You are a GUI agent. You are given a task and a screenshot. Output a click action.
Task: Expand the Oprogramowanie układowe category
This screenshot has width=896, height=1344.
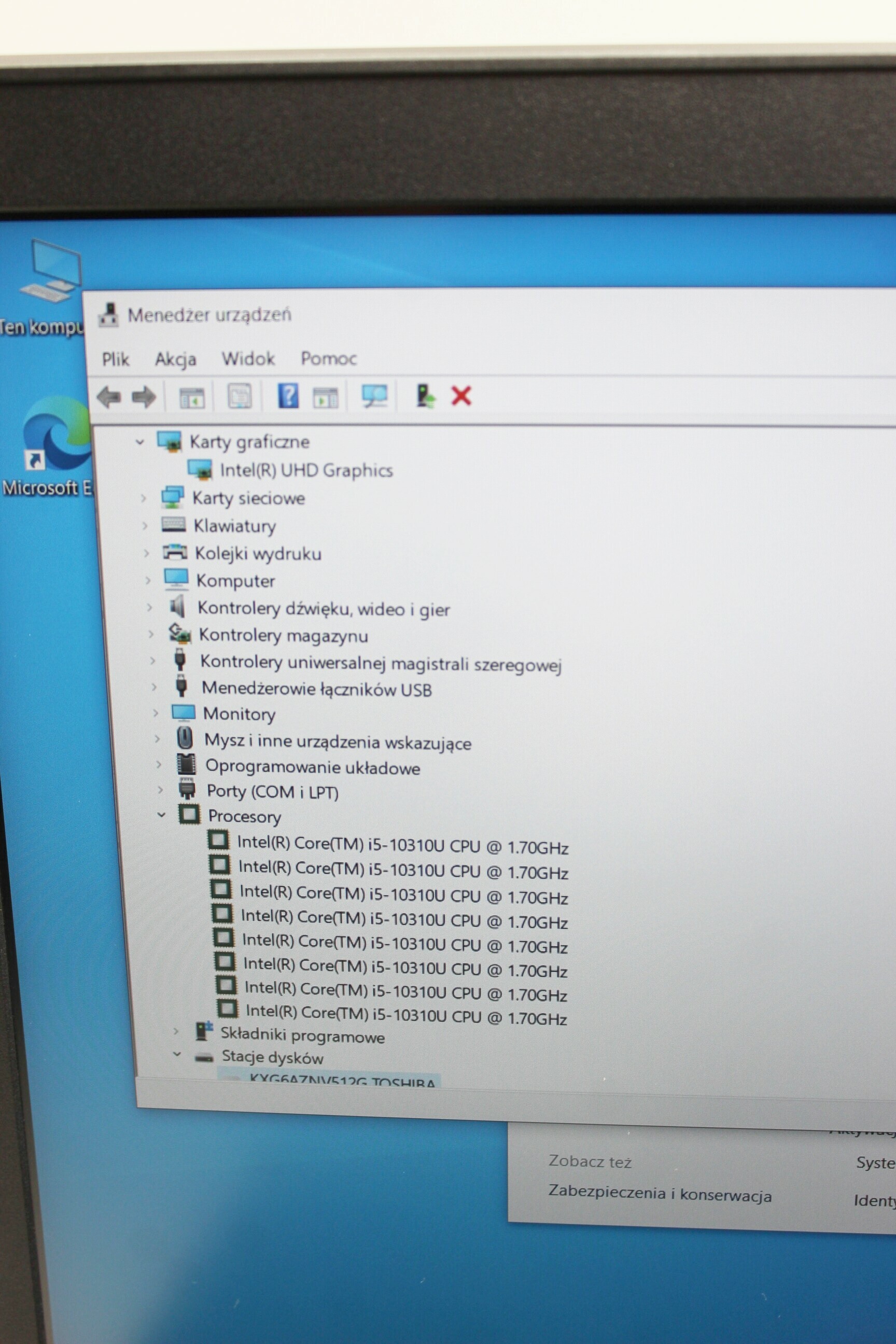tap(159, 765)
